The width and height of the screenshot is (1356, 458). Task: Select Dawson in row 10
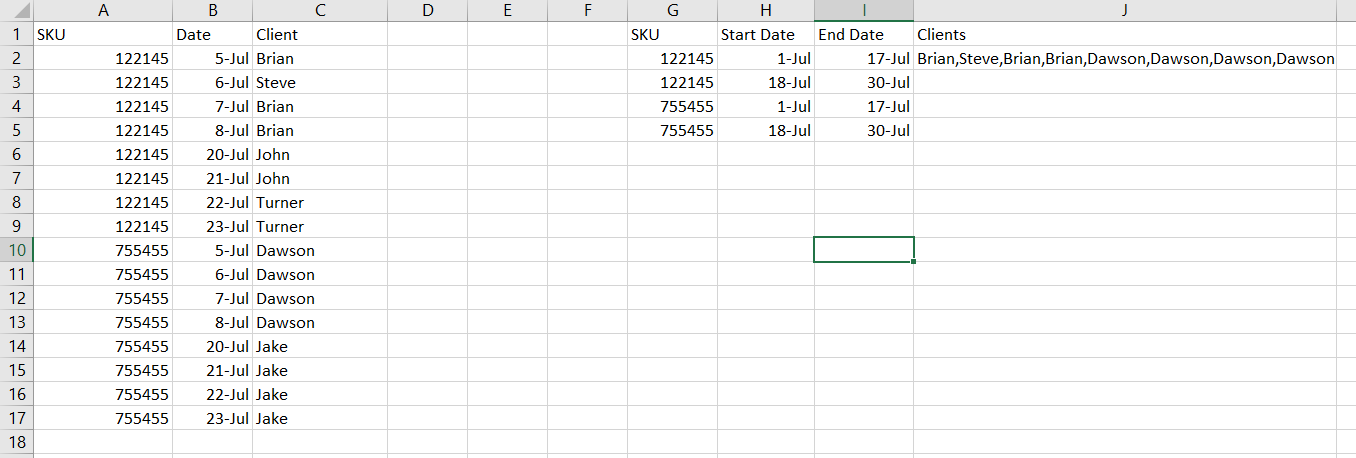320,250
